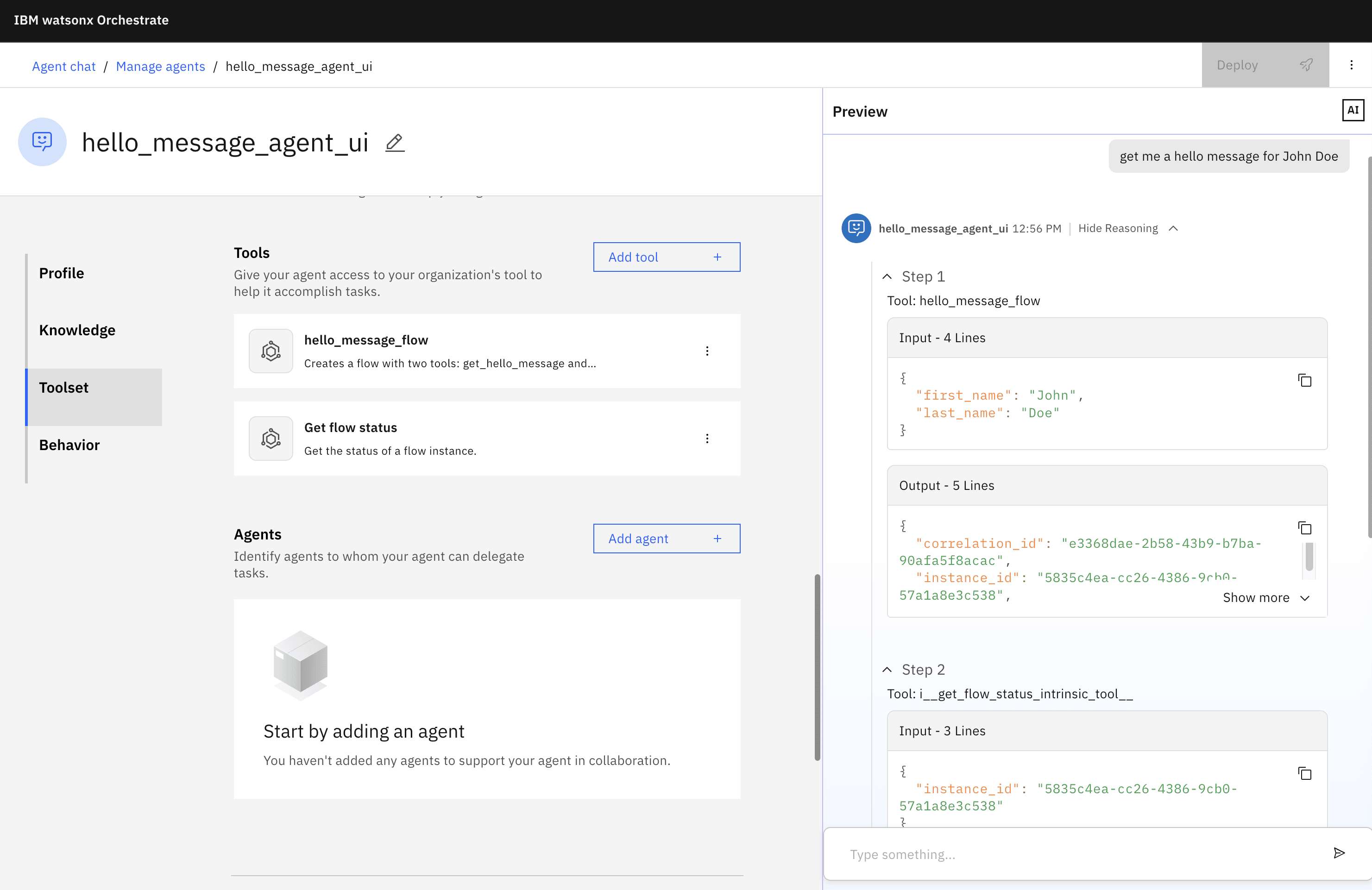Copy the Step 2 input JSON

coord(1304,774)
